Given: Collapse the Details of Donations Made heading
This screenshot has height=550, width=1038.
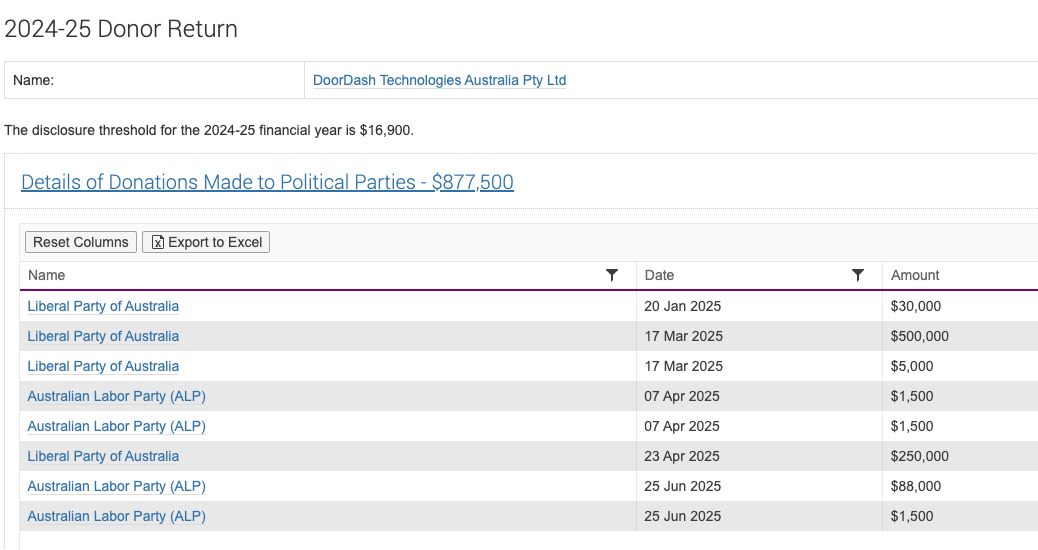Looking at the screenshot, I should 267,182.
